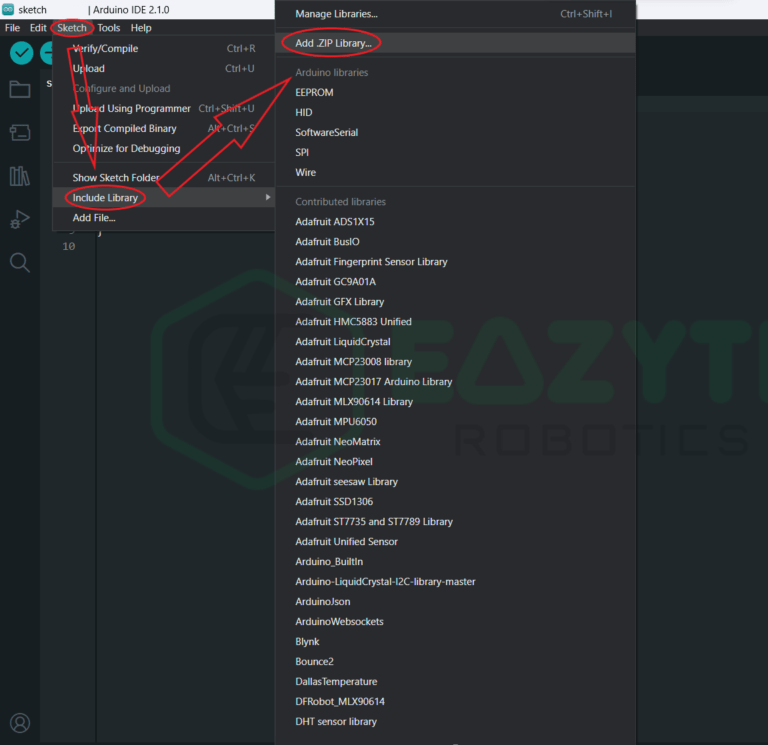Select DHT sensor library

[x=456, y=721]
